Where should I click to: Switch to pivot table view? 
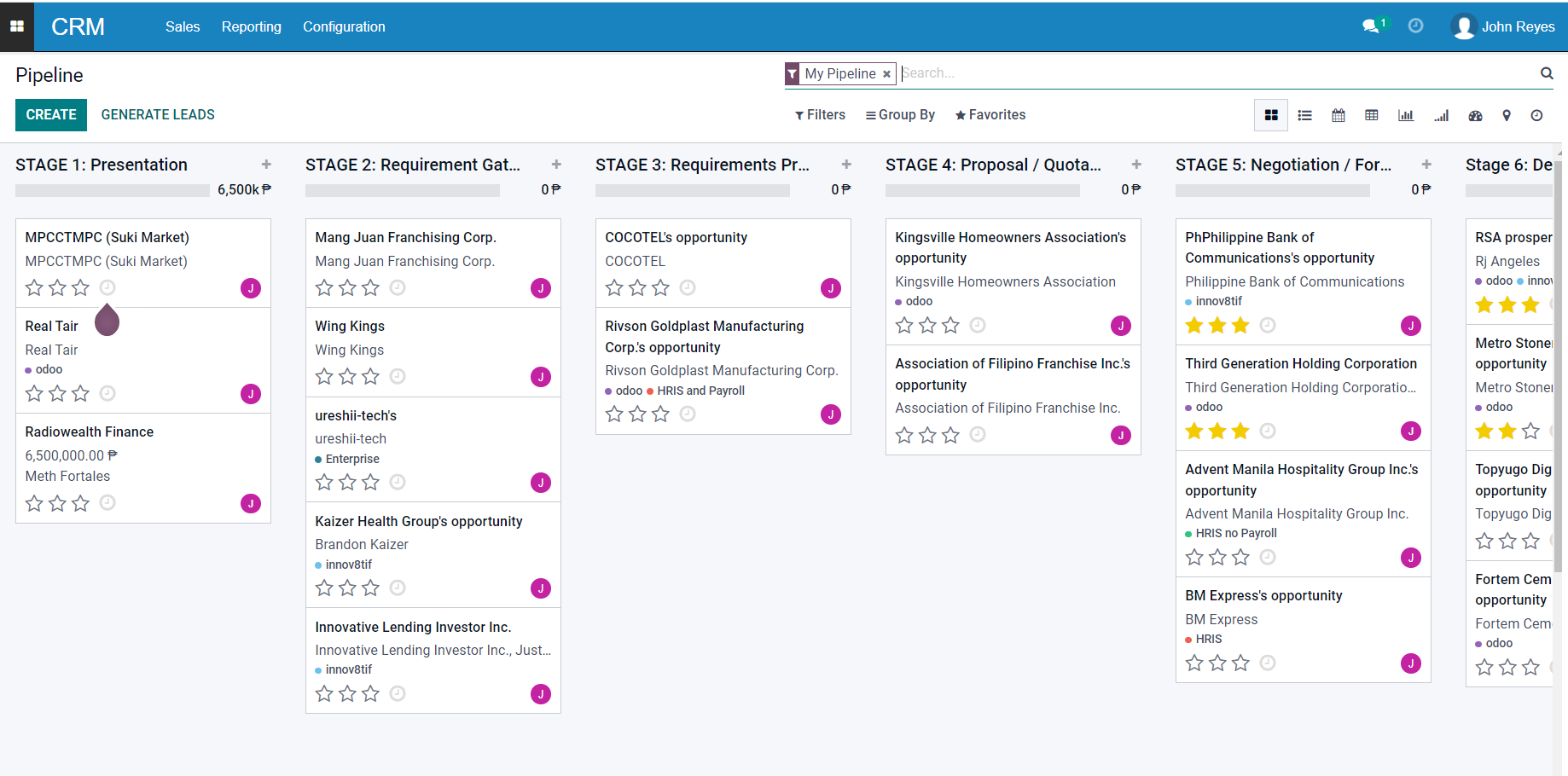point(1372,115)
